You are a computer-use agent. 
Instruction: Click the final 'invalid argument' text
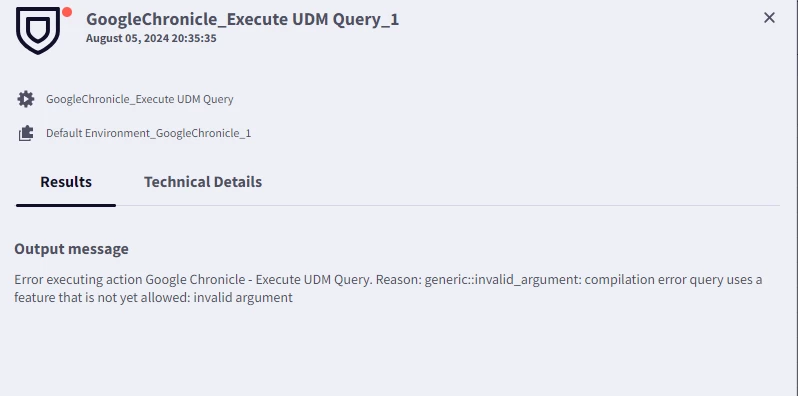243,297
